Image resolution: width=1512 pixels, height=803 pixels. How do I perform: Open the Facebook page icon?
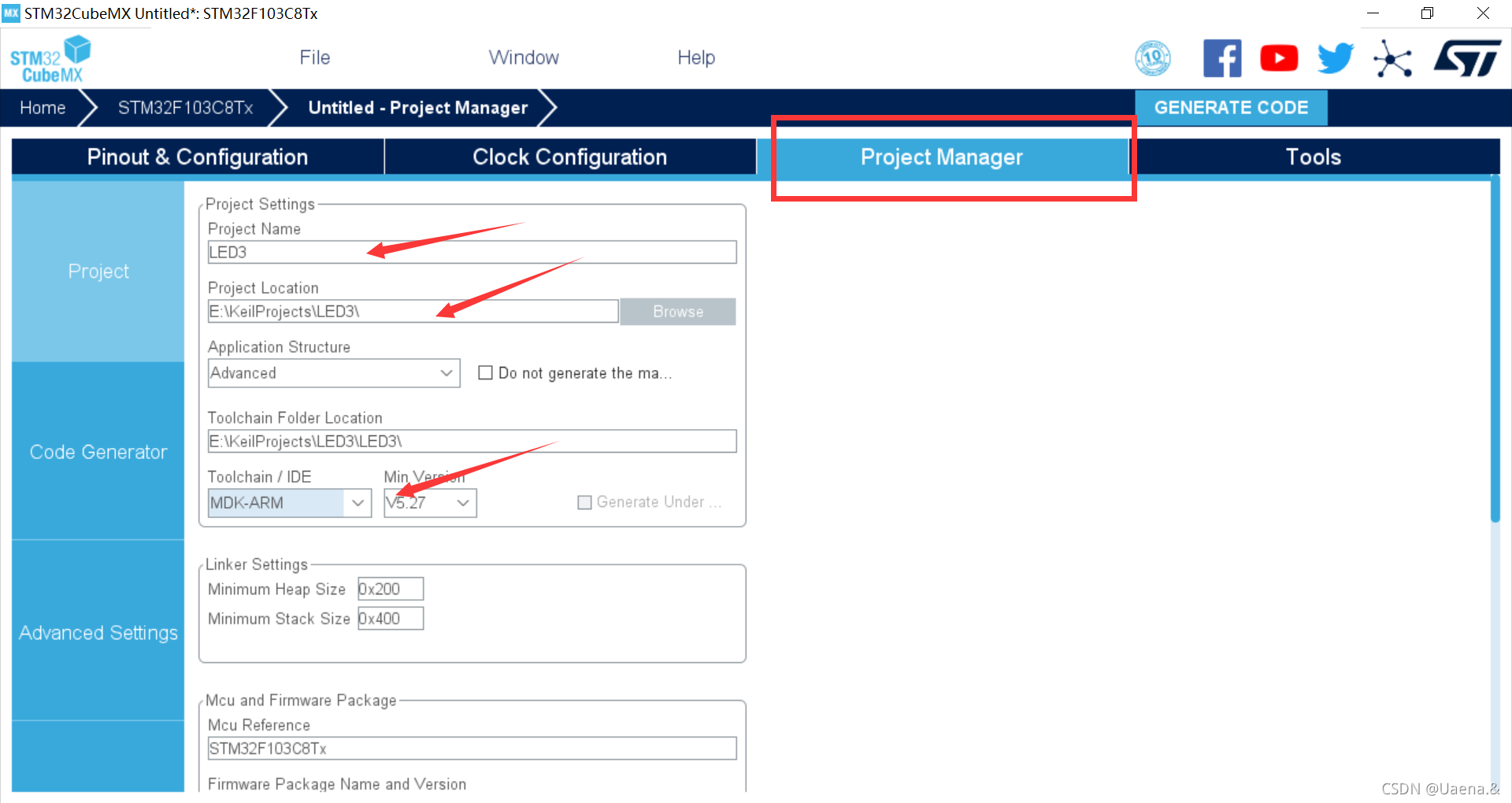click(x=1222, y=58)
